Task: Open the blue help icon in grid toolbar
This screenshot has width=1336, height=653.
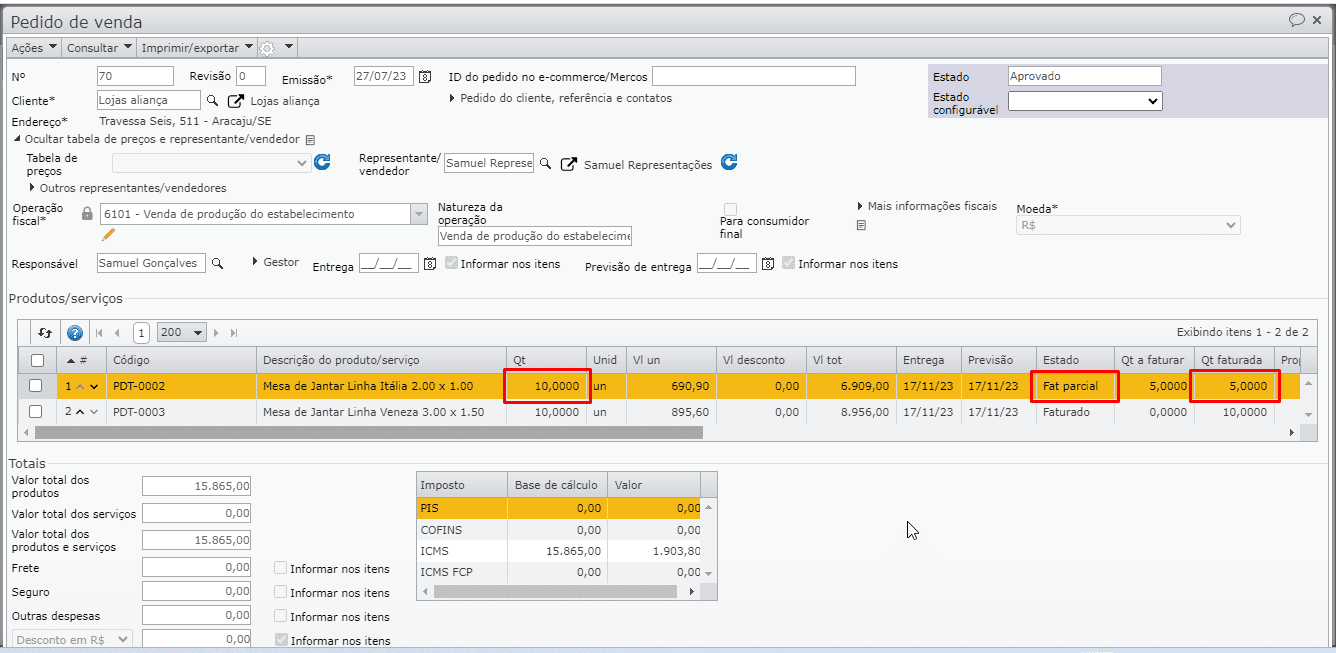Action: pyautogui.click(x=74, y=333)
